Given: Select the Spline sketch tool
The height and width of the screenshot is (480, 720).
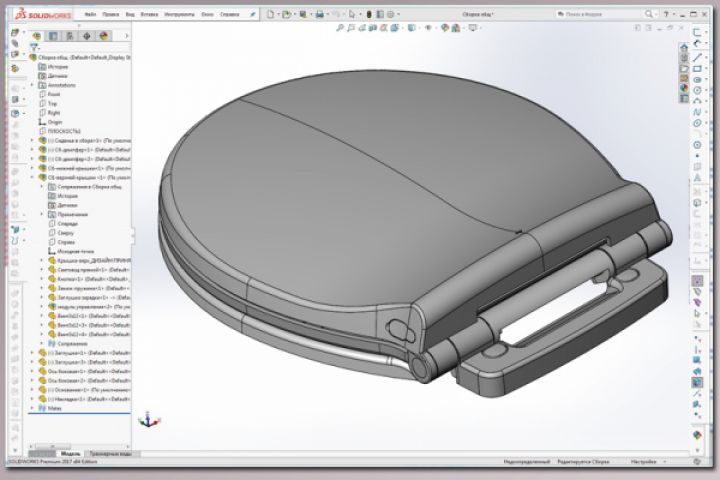Looking at the screenshot, I should point(698,112).
